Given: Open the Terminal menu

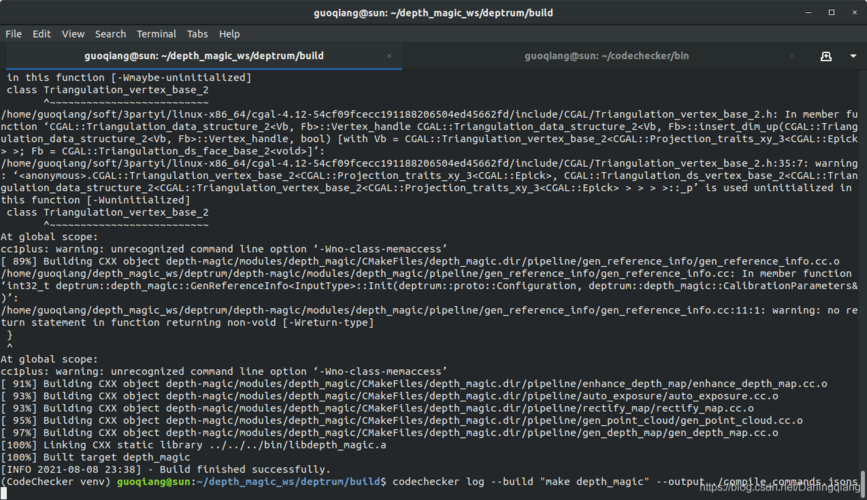Looking at the screenshot, I should 156,34.
